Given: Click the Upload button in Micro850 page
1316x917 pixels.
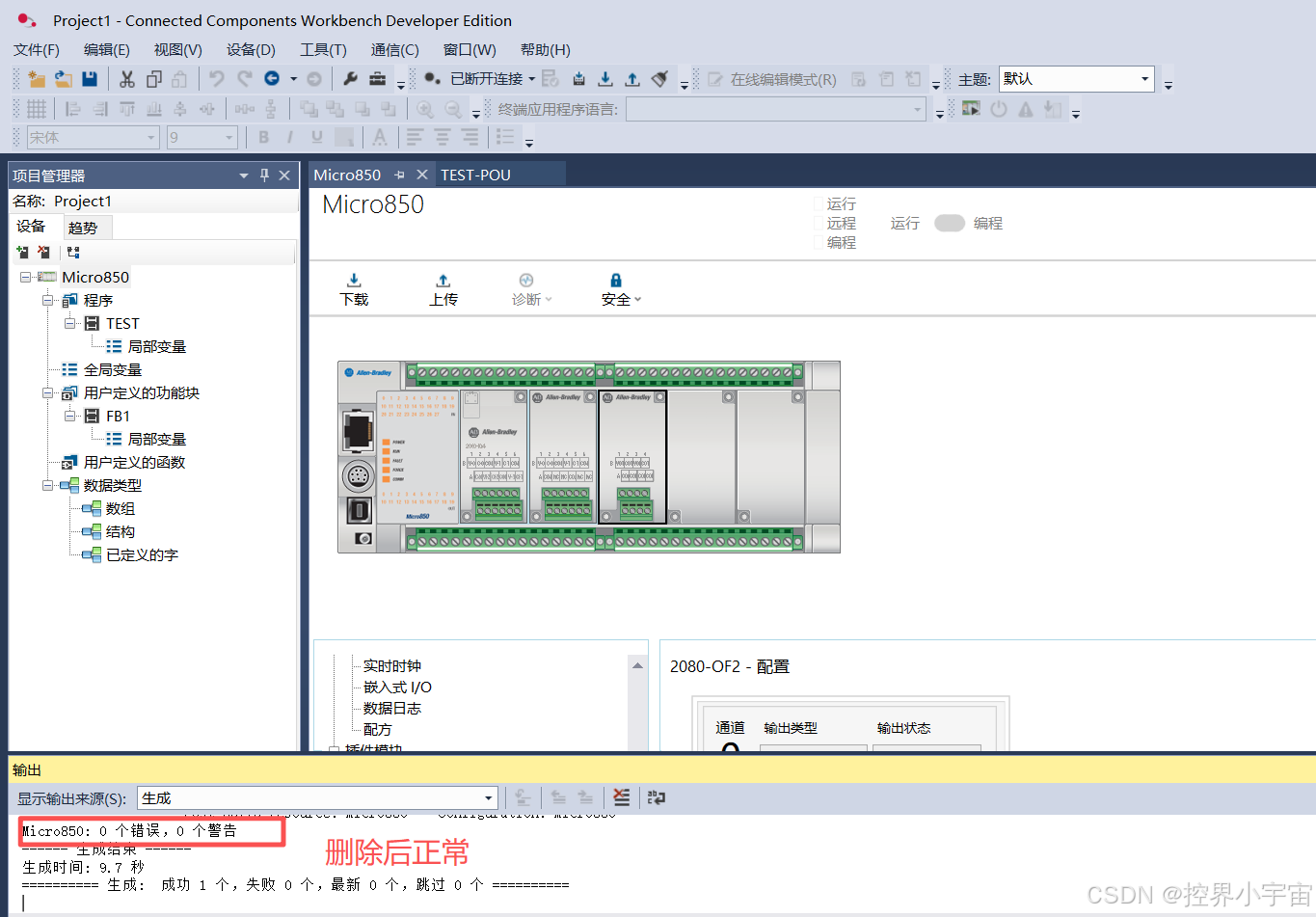Looking at the screenshot, I should 443,289.
